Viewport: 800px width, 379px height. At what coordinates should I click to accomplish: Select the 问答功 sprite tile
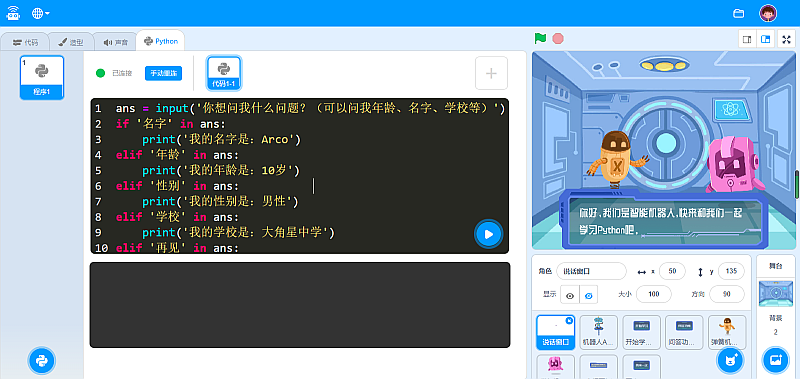(684, 332)
